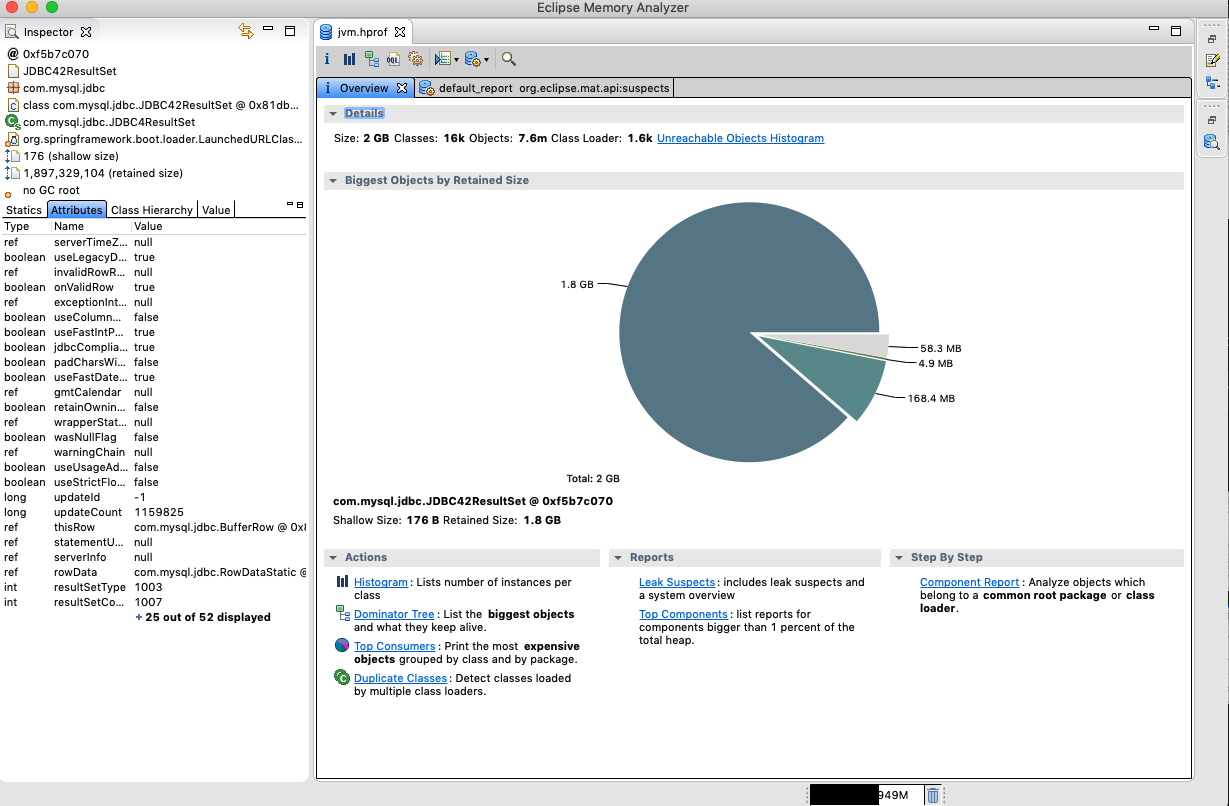Open the heap dump details icon in right trim
Image resolution: width=1229 pixels, height=806 pixels.
click(x=1212, y=142)
